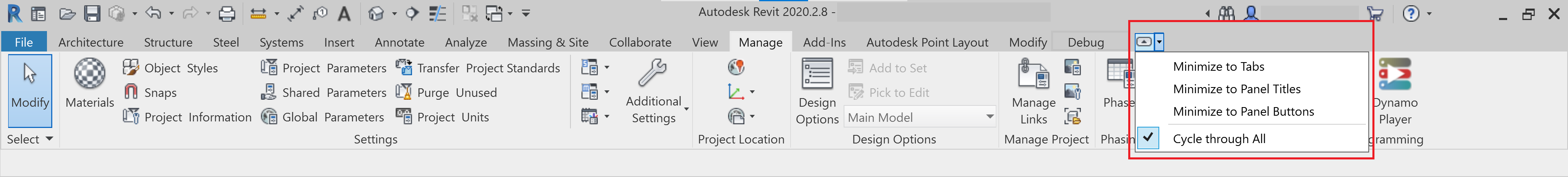Click the Print icon in quick access toolbar
The width and height of the screenshot is (1568, 177).
pyautogui.click(x=227, y=13)
